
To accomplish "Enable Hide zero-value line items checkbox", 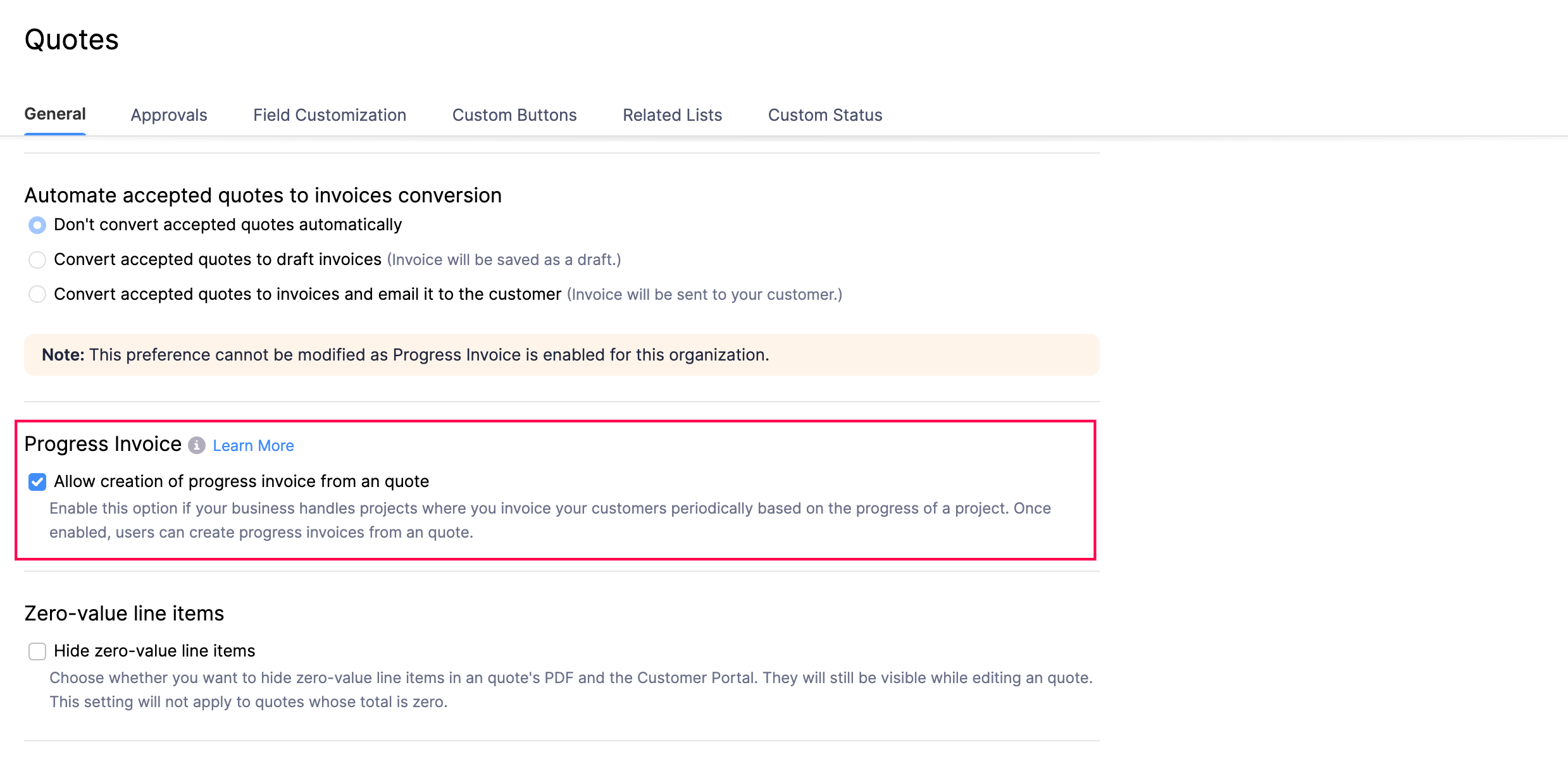I will [37, 651].
